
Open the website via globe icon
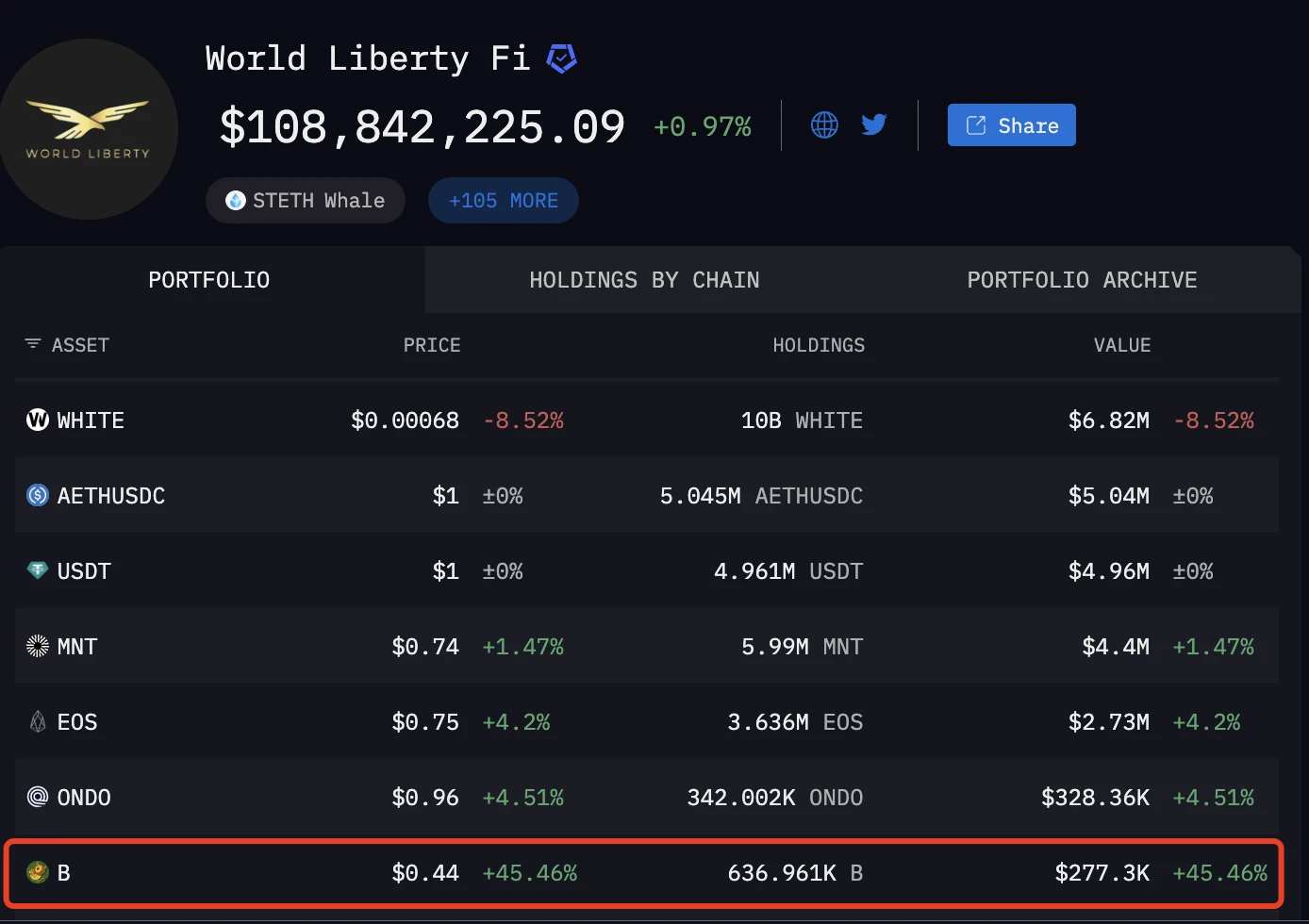coord(823,124)
